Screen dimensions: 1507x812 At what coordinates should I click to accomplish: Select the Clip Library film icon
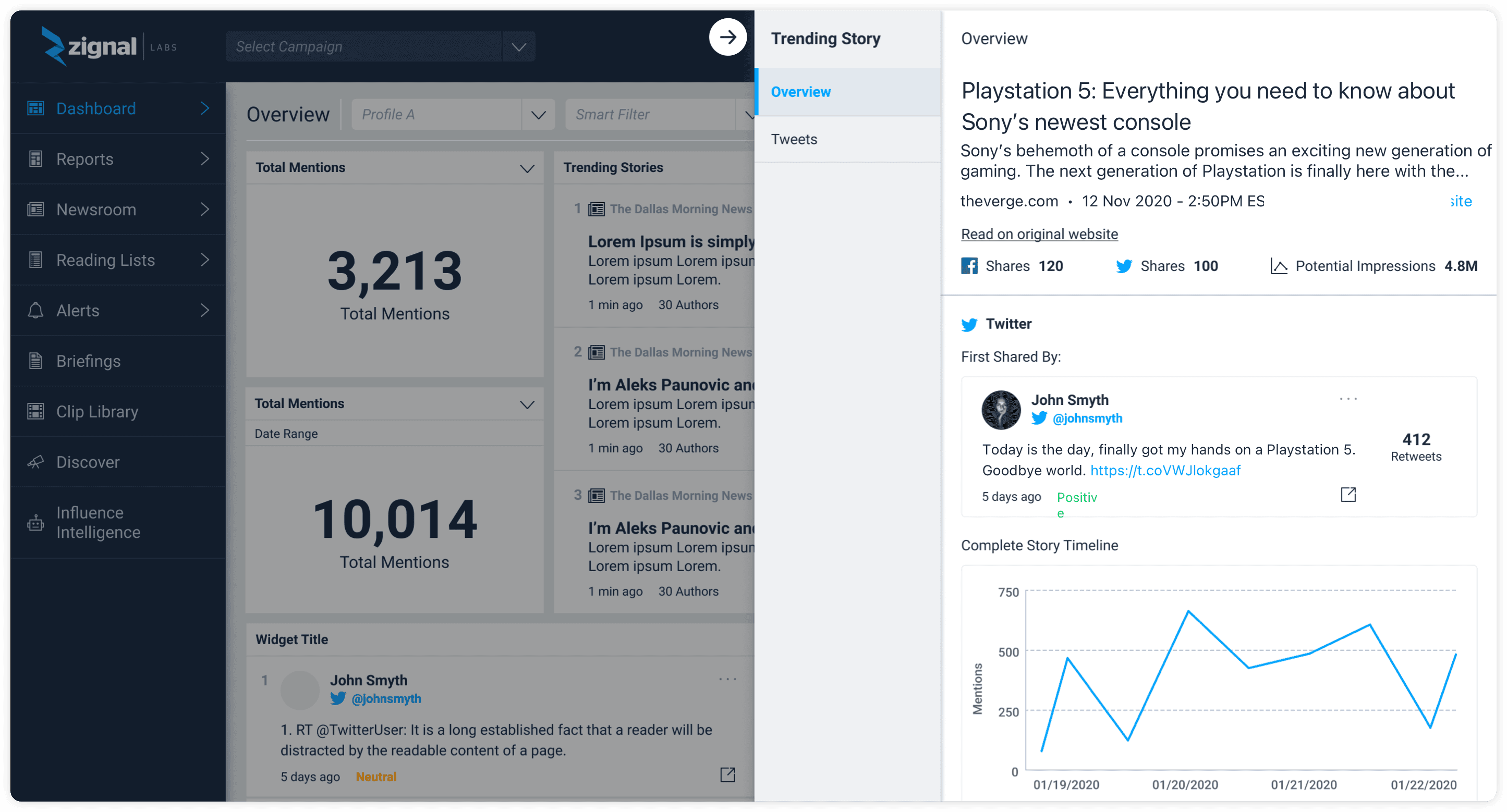point(35,412)
